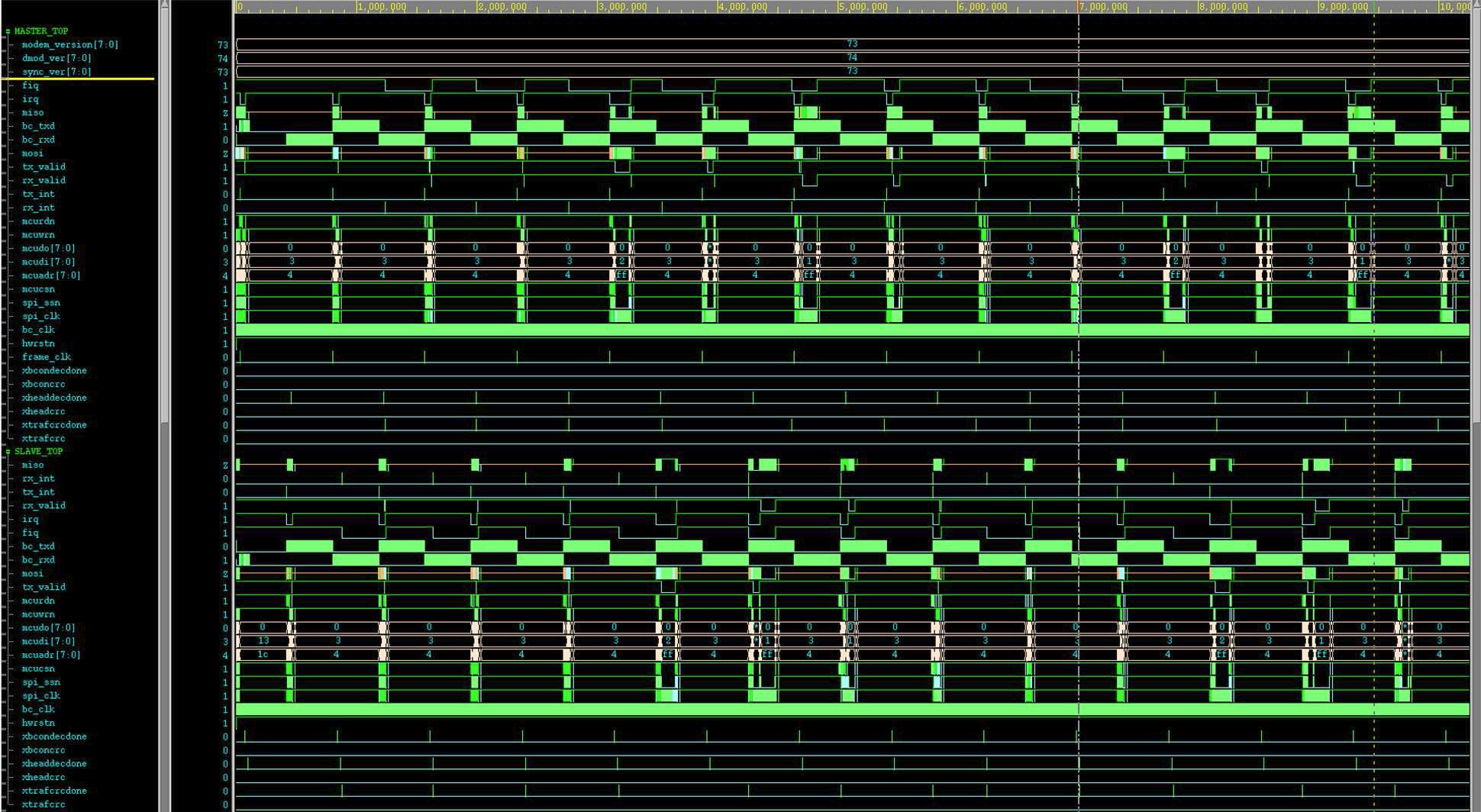Image resolution: width=1481 pixels, height=812 pixels.
Task: Select spi_ssn signal under MASTER_TOP
Action: [40, 303]
